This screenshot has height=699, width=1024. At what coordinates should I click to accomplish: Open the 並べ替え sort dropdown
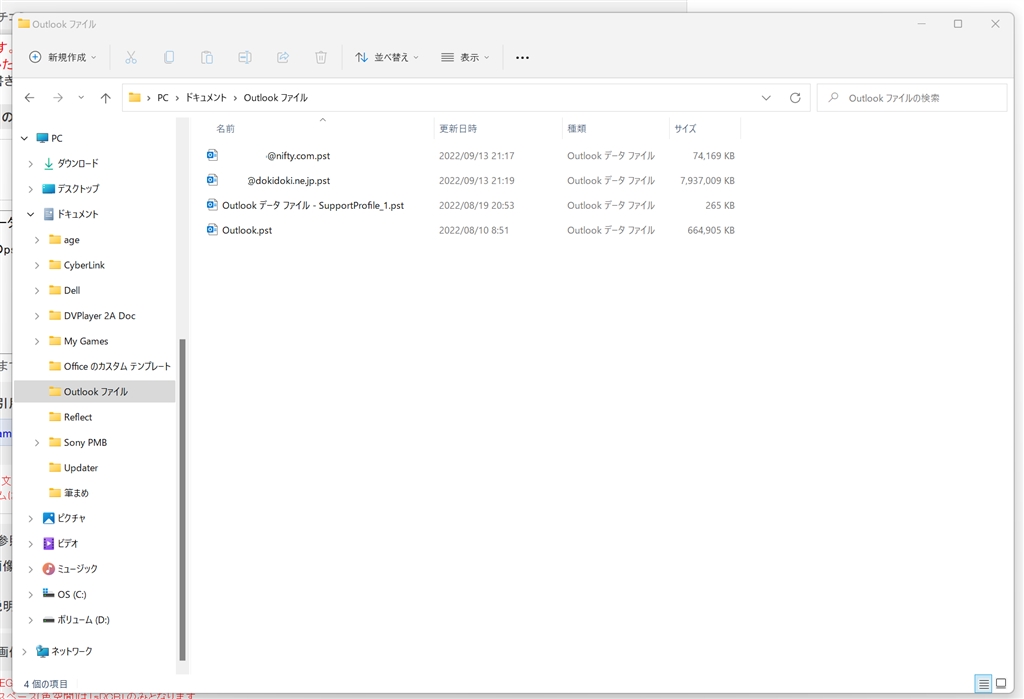pos(387,57)
